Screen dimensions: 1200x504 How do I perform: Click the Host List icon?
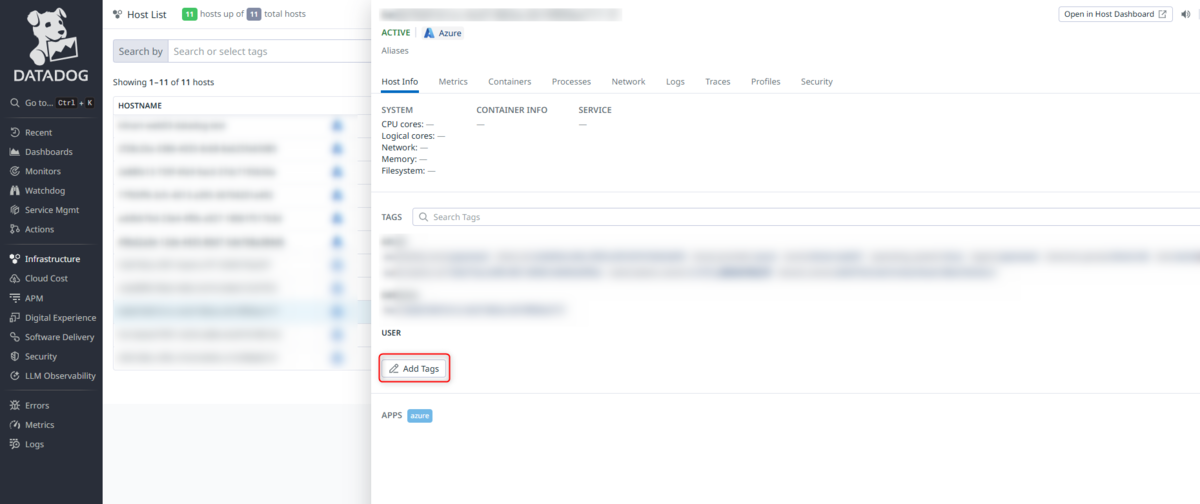[118, 14]
